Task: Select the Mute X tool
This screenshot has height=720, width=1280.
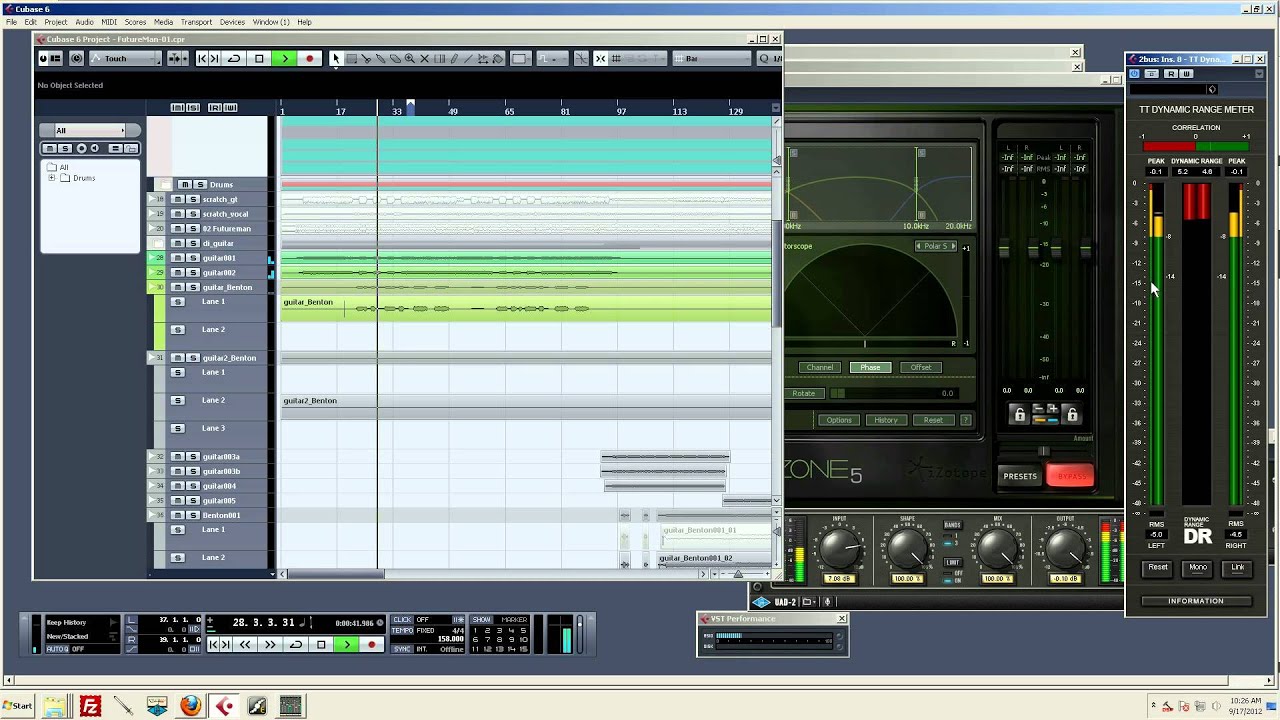Action: tap(424, 59)
